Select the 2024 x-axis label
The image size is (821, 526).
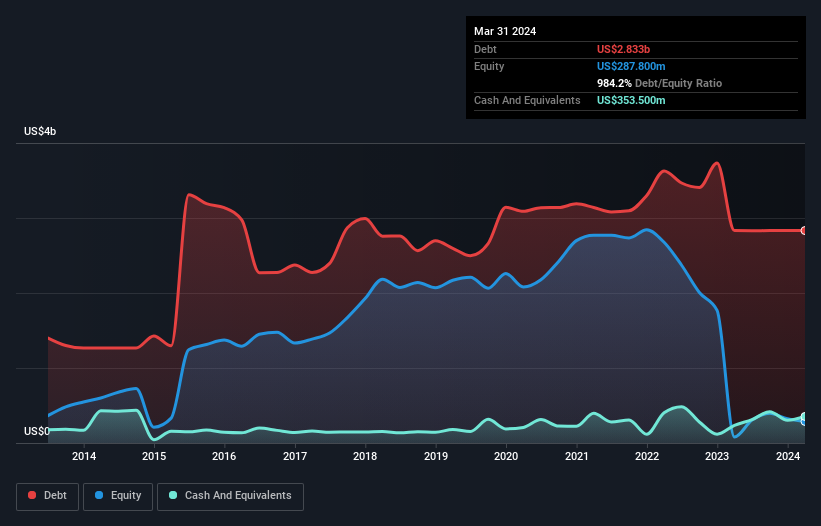(x=787, y=456)
